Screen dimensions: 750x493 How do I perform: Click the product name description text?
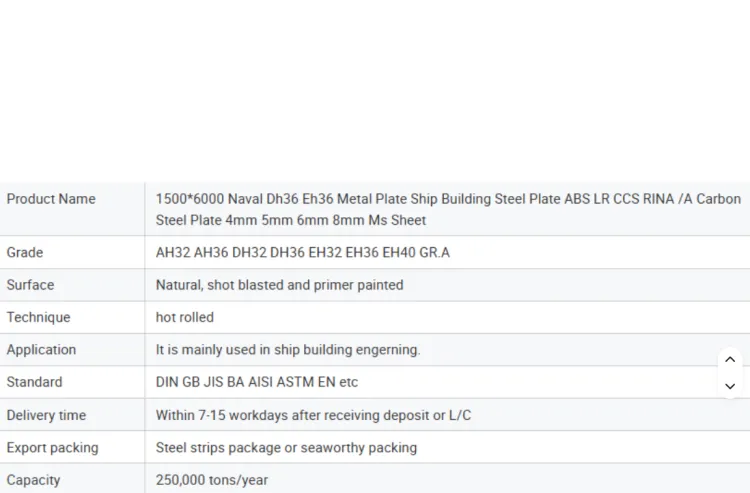coord(448,209)
